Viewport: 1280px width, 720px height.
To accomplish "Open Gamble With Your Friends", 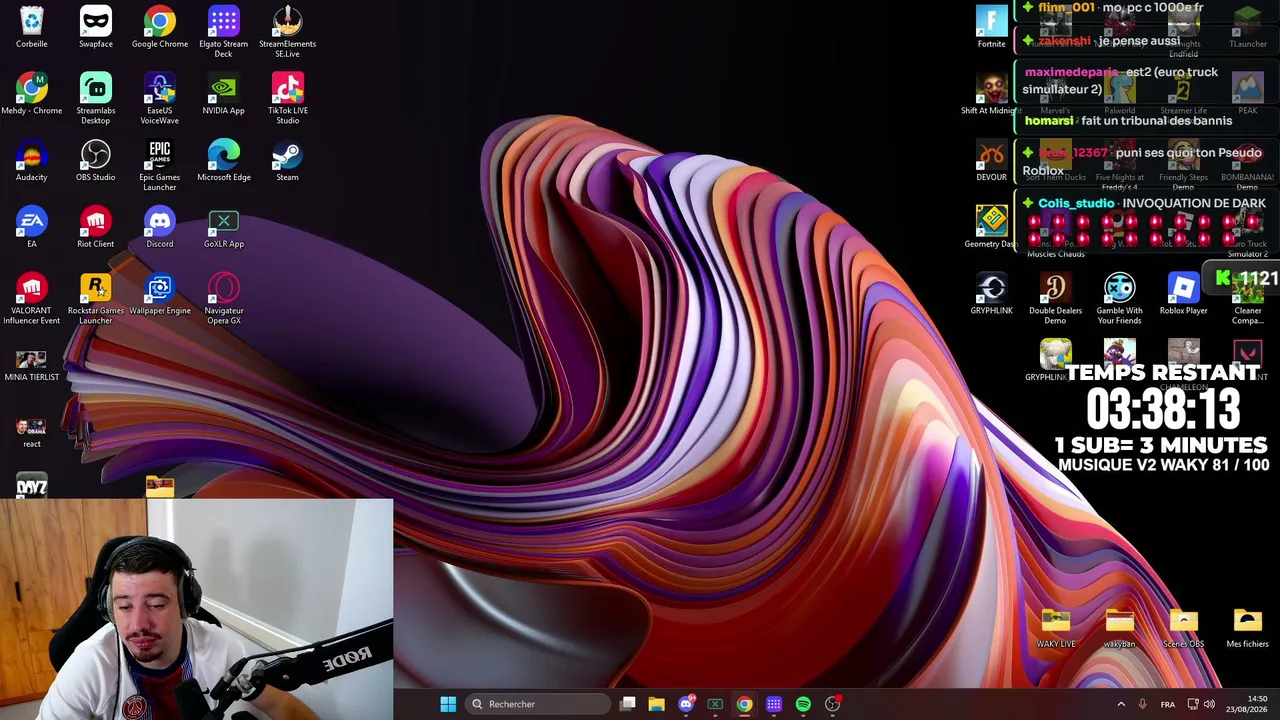I will (1119, 299).
